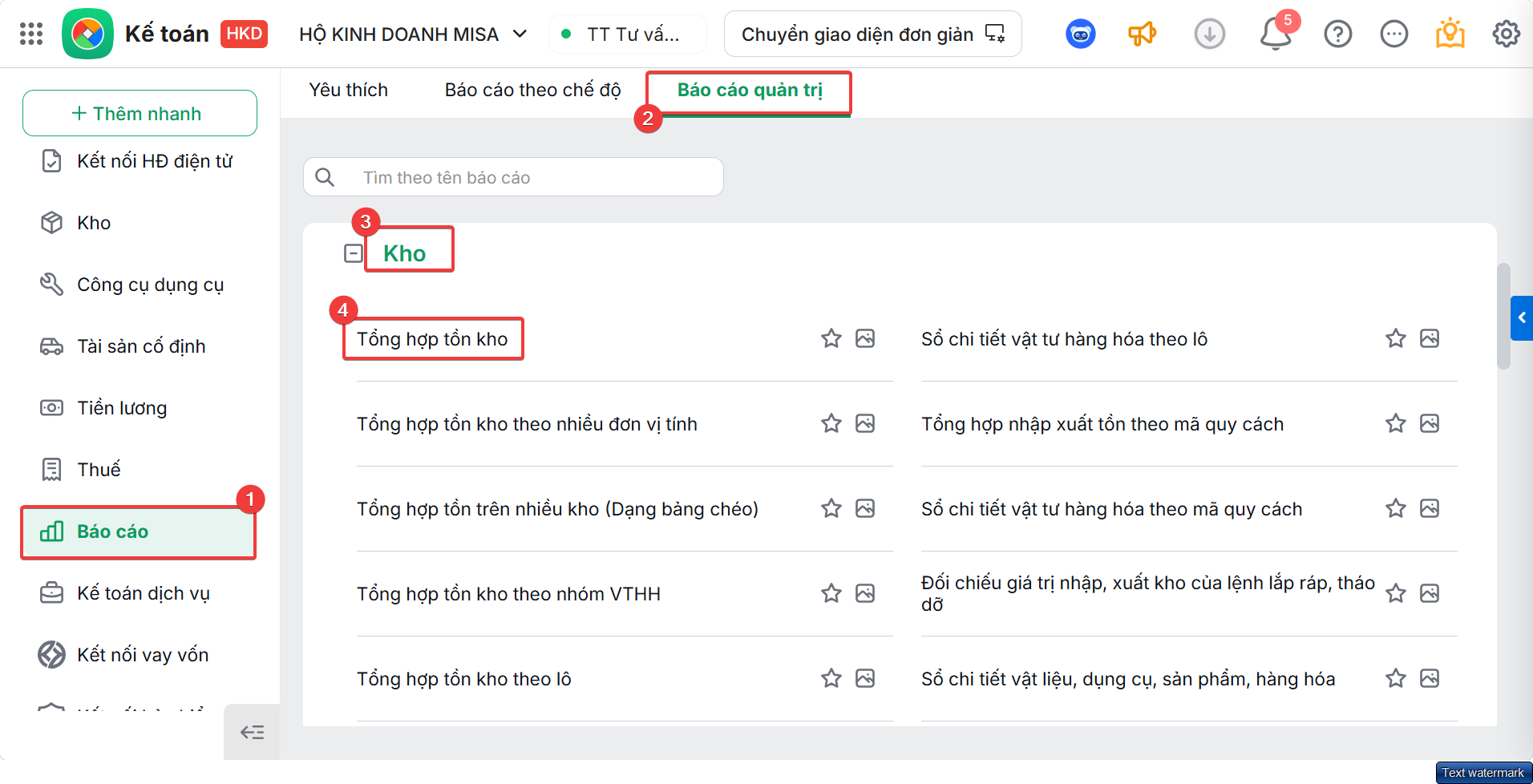Open HỘ KINH DOANH MISA dropdown
Image resolution: width=1533 pixels, height=784 pixels.
[412, 34]
